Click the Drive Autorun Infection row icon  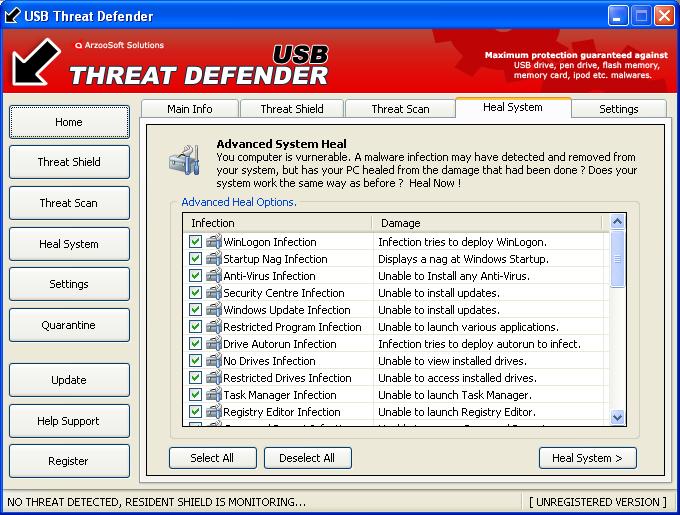pos(214,343)
